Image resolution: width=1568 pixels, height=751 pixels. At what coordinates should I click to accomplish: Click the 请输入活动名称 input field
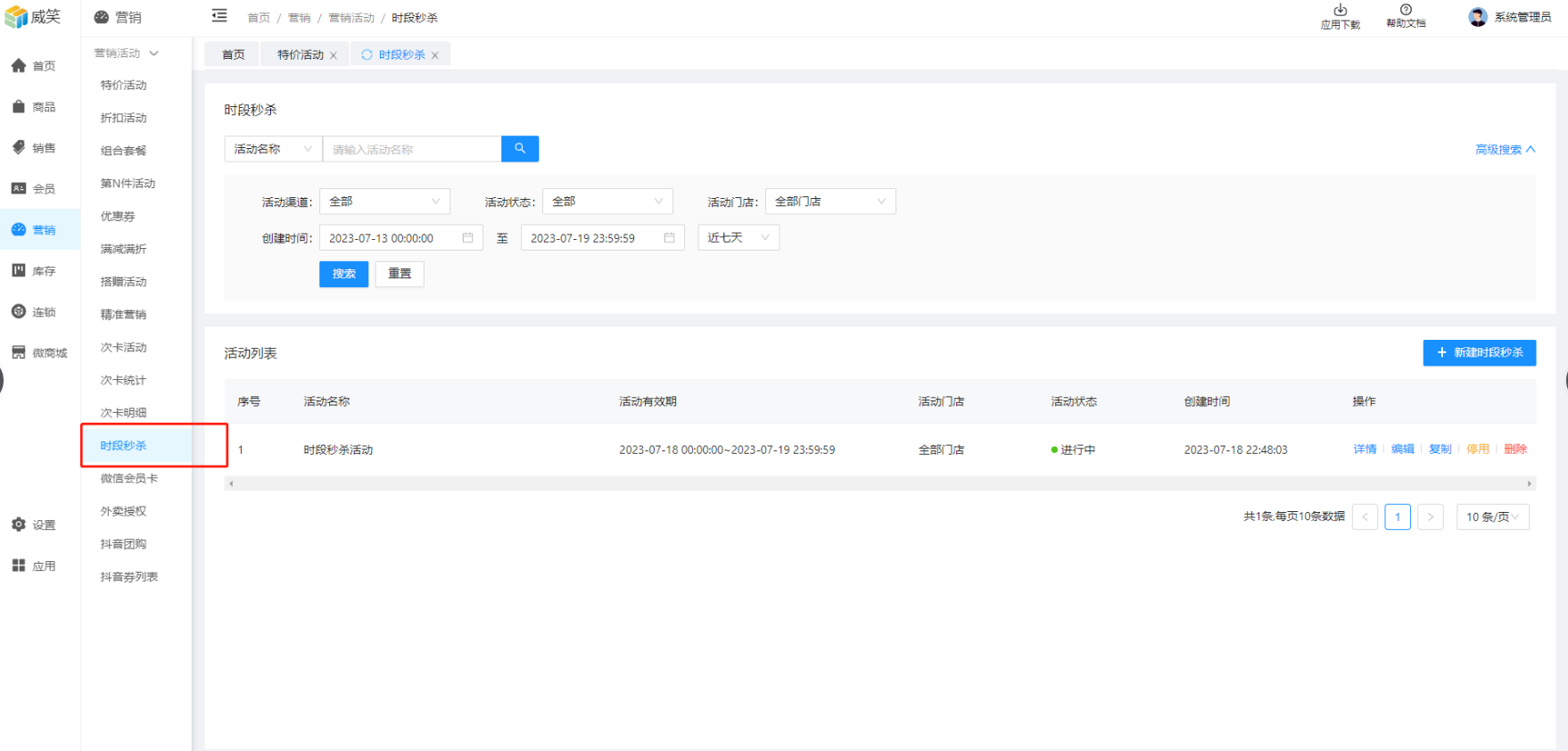coord(411,150)
